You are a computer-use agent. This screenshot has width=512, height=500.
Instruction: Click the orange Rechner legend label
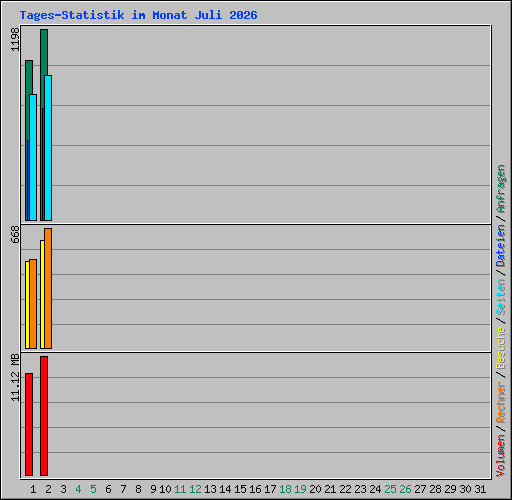tap(500, 403)
